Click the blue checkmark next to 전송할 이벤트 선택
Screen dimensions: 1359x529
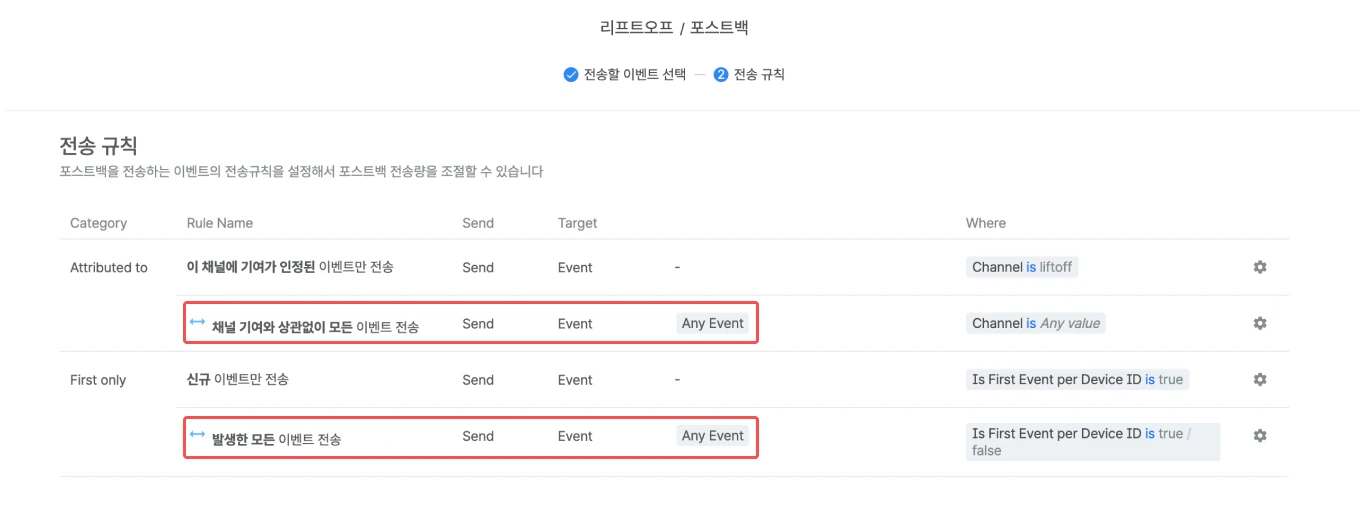[571, 74]
